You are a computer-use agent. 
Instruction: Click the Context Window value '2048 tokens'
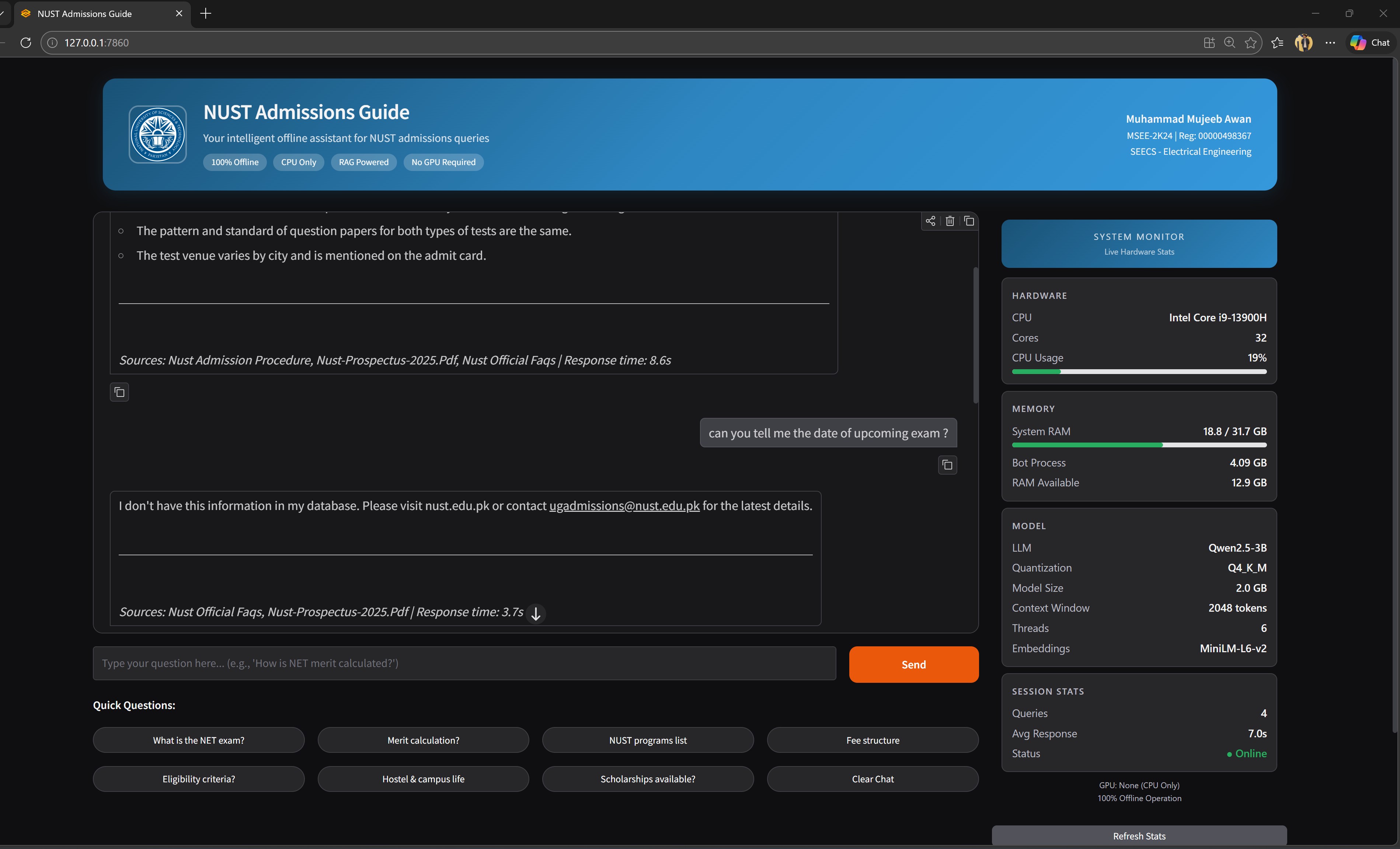[x=1237, y=608]
